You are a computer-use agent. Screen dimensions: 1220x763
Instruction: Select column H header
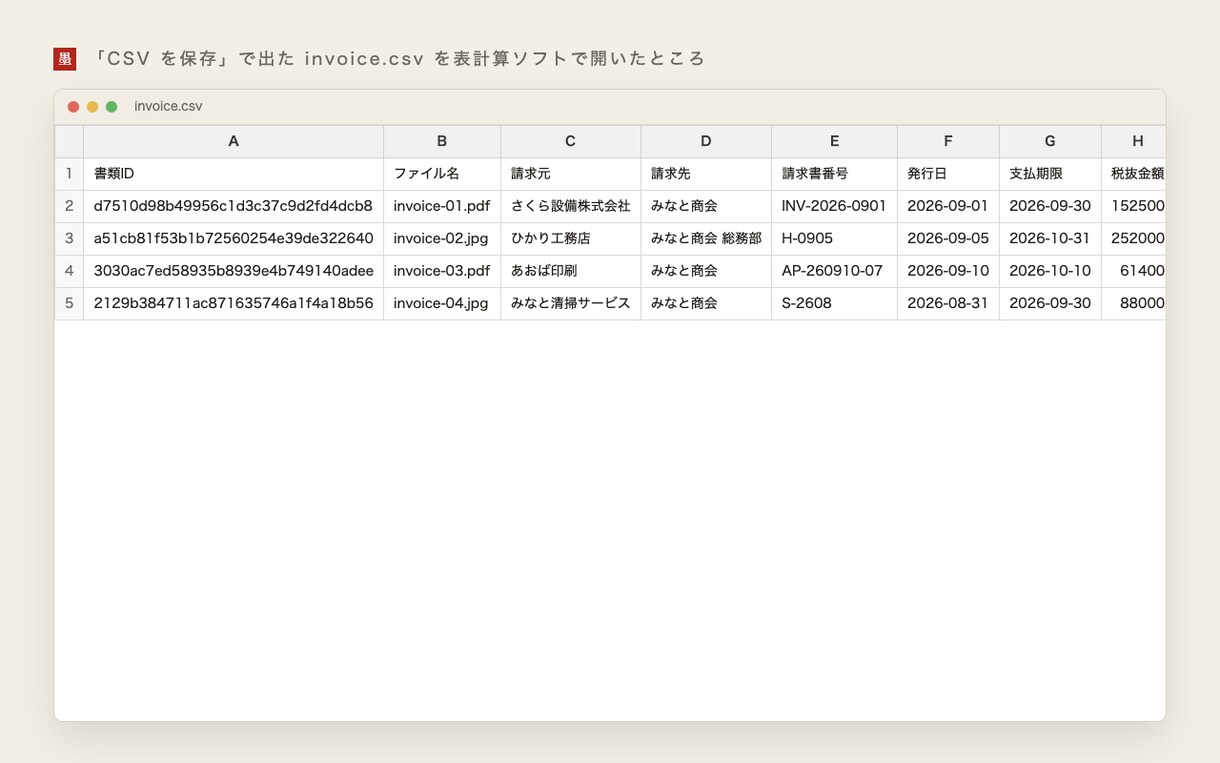pos(1134,142)
